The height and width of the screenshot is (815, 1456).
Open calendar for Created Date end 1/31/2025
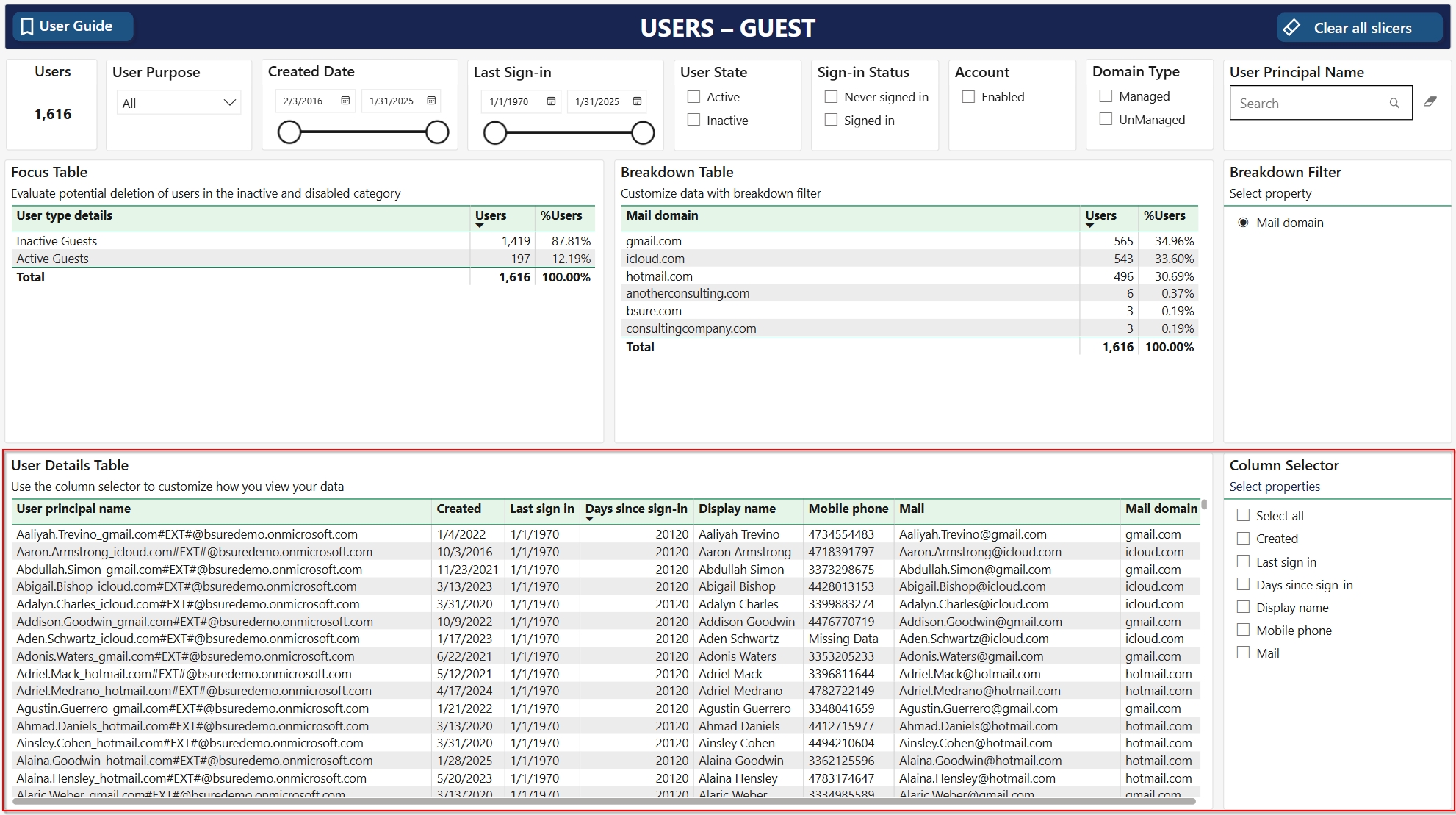[x=431, y=101]
